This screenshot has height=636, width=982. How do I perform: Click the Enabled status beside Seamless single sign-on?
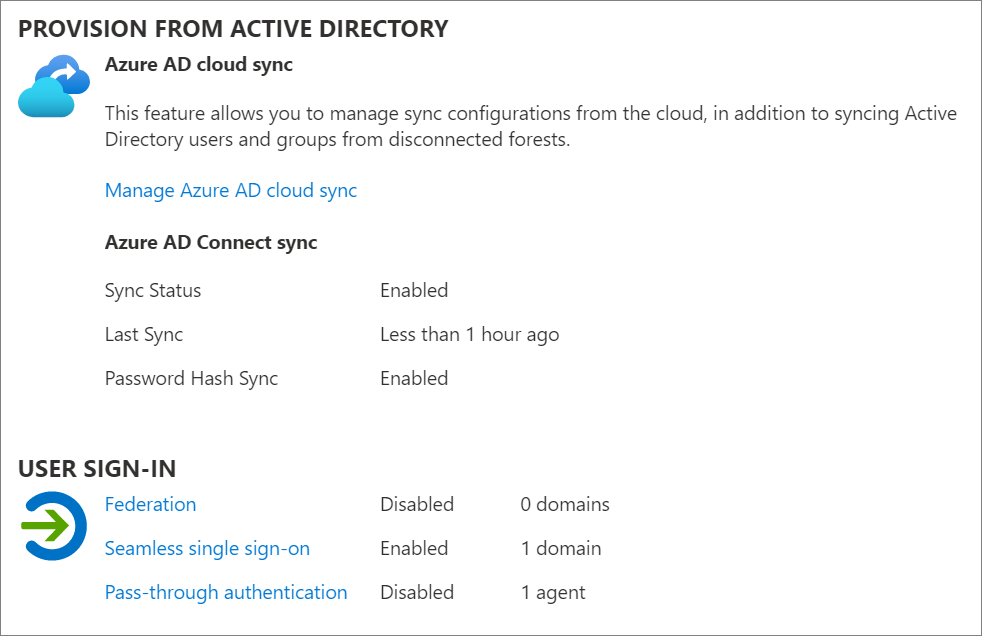tap(414, 548)
